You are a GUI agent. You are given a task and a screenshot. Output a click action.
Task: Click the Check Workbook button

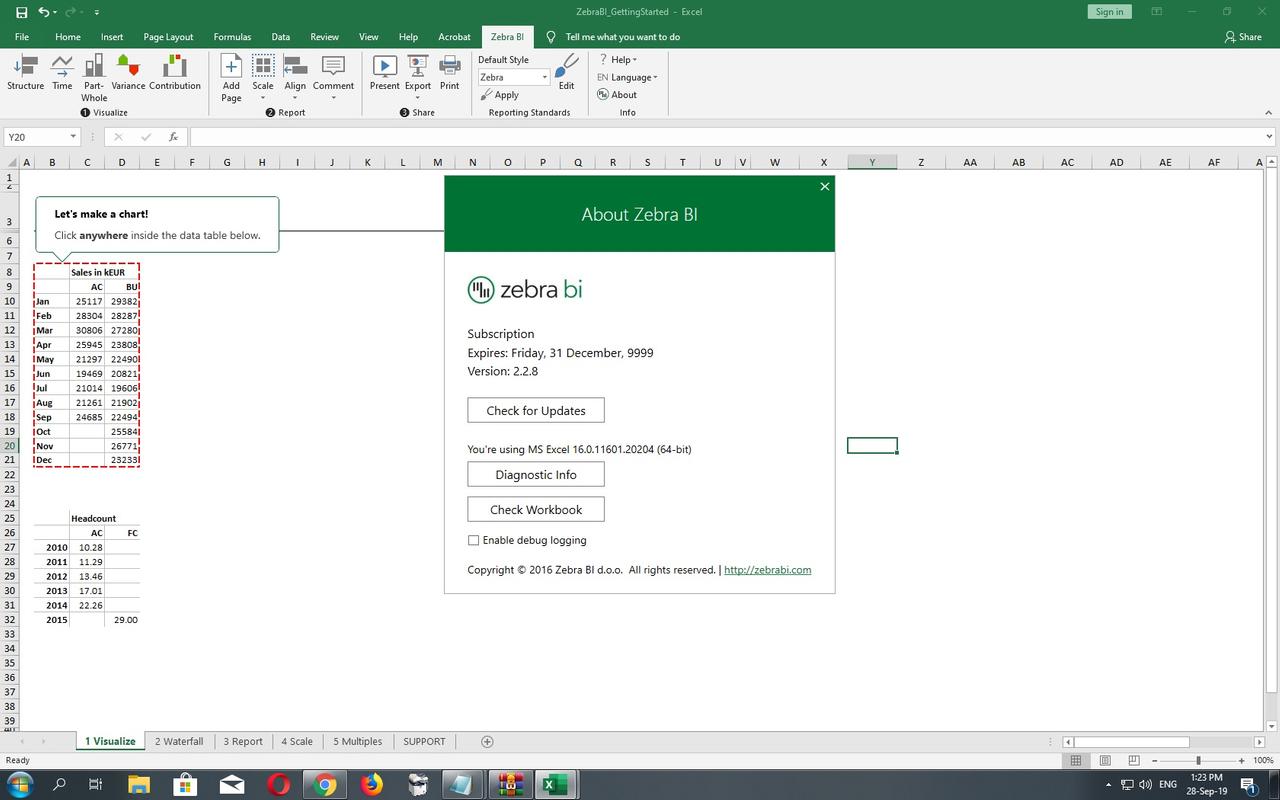coord(536,509)
